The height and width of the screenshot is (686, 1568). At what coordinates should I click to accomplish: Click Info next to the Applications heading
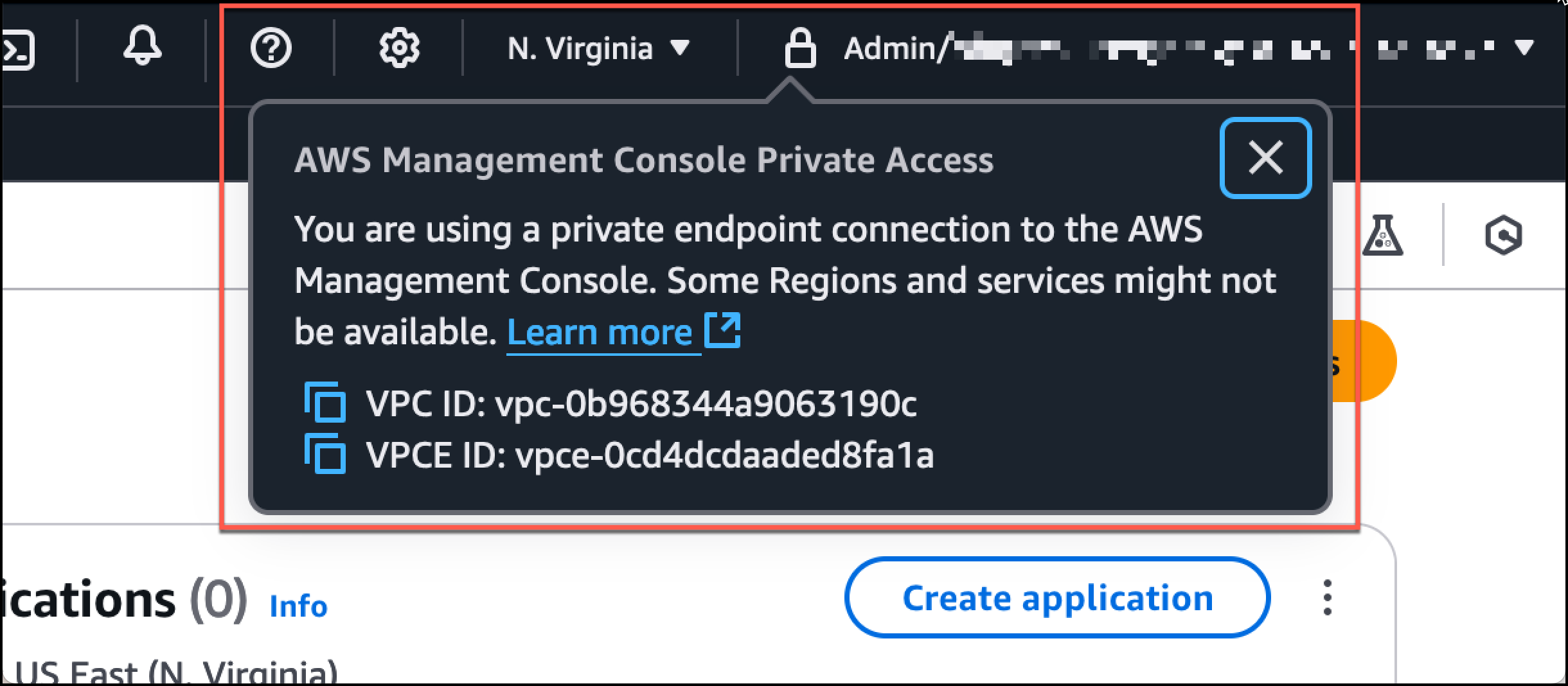[x=297, y=605]
